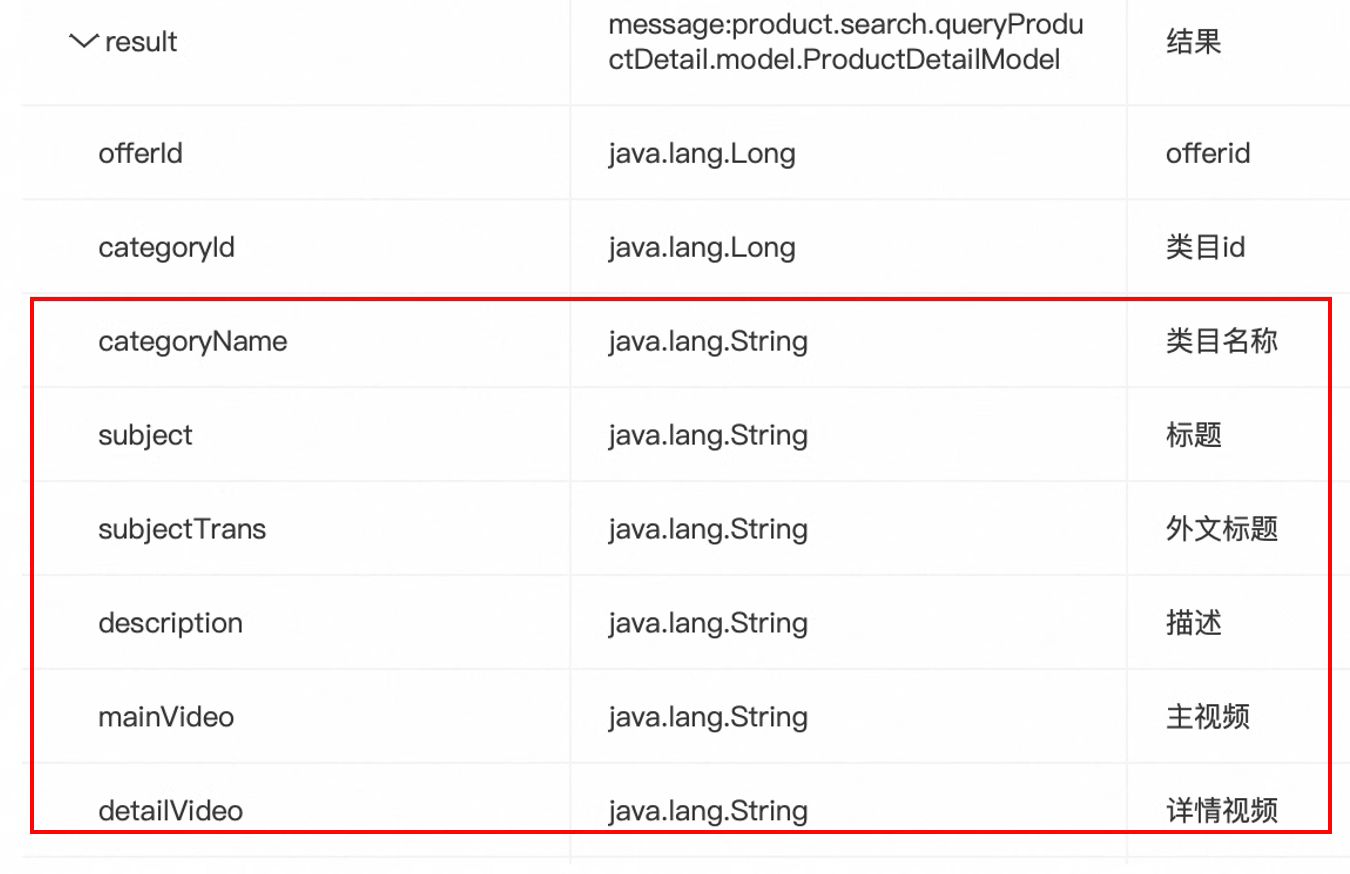This screenshot has width=1350, height=874.
Task: Select the subject field name
Action: pyautogui.click(x=145, y=435)
